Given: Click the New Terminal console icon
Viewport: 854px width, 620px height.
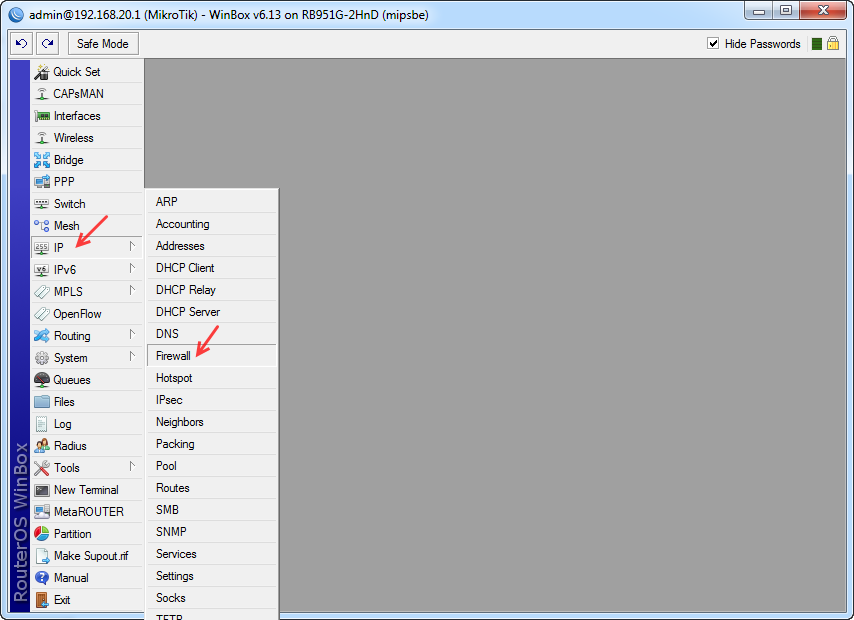Looking at the screenshot, I should point(42,490).
